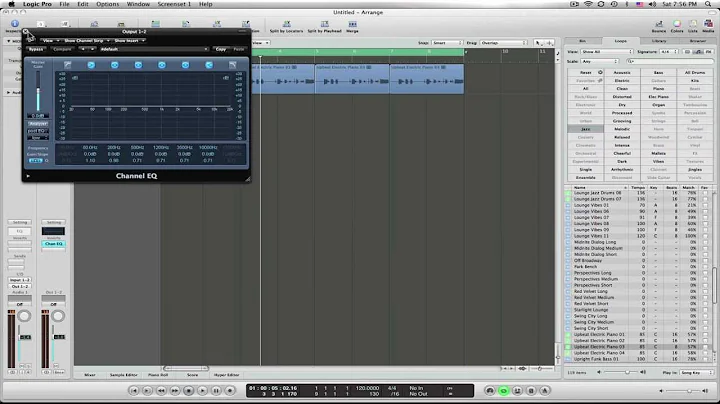Click the metronome button in transport bar
Screen dimensions: 720x404
545,391
